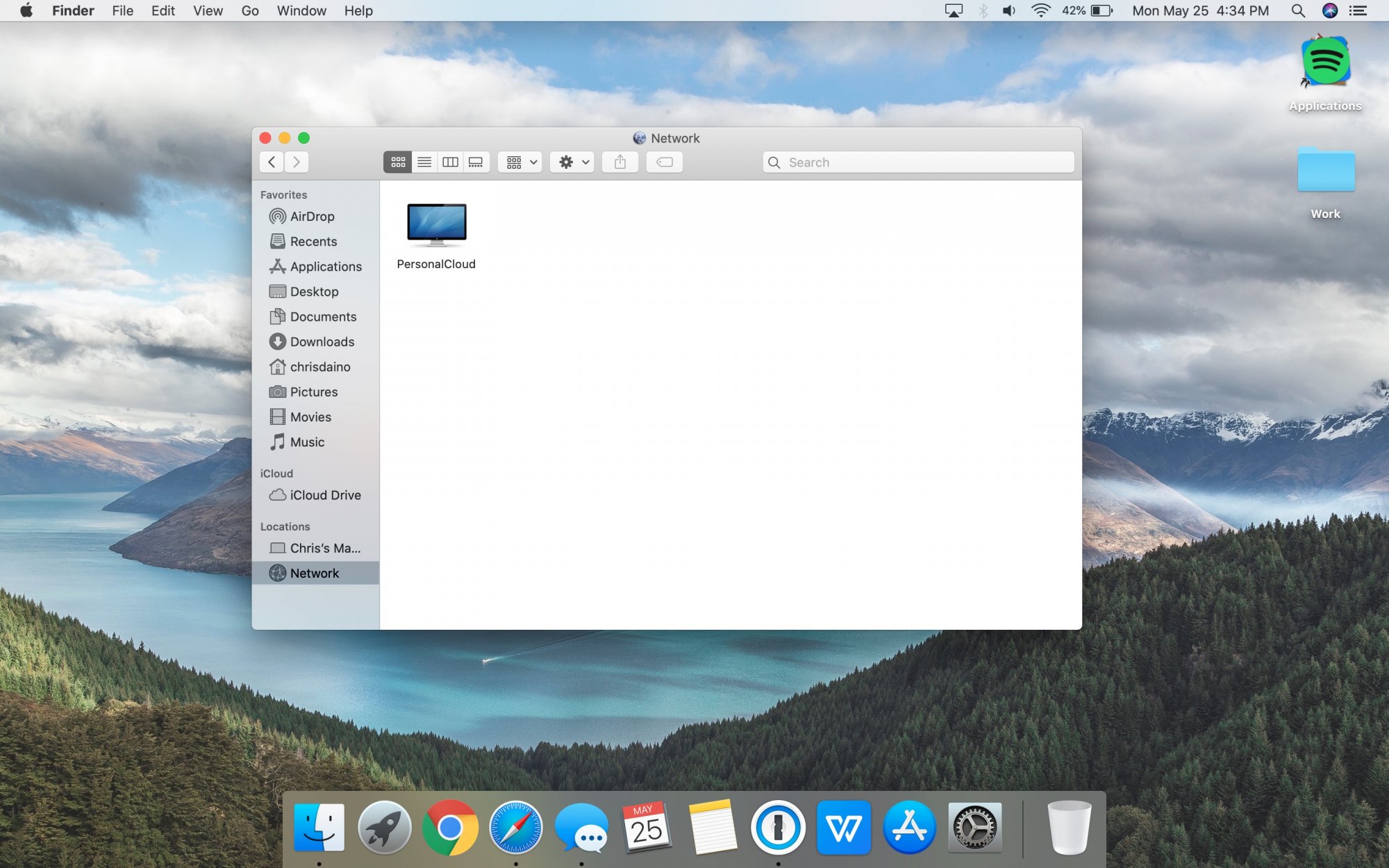Viewport: 1389px width, 868px height.
Task: Open App Store from the Dock
Action: point(909,827)
